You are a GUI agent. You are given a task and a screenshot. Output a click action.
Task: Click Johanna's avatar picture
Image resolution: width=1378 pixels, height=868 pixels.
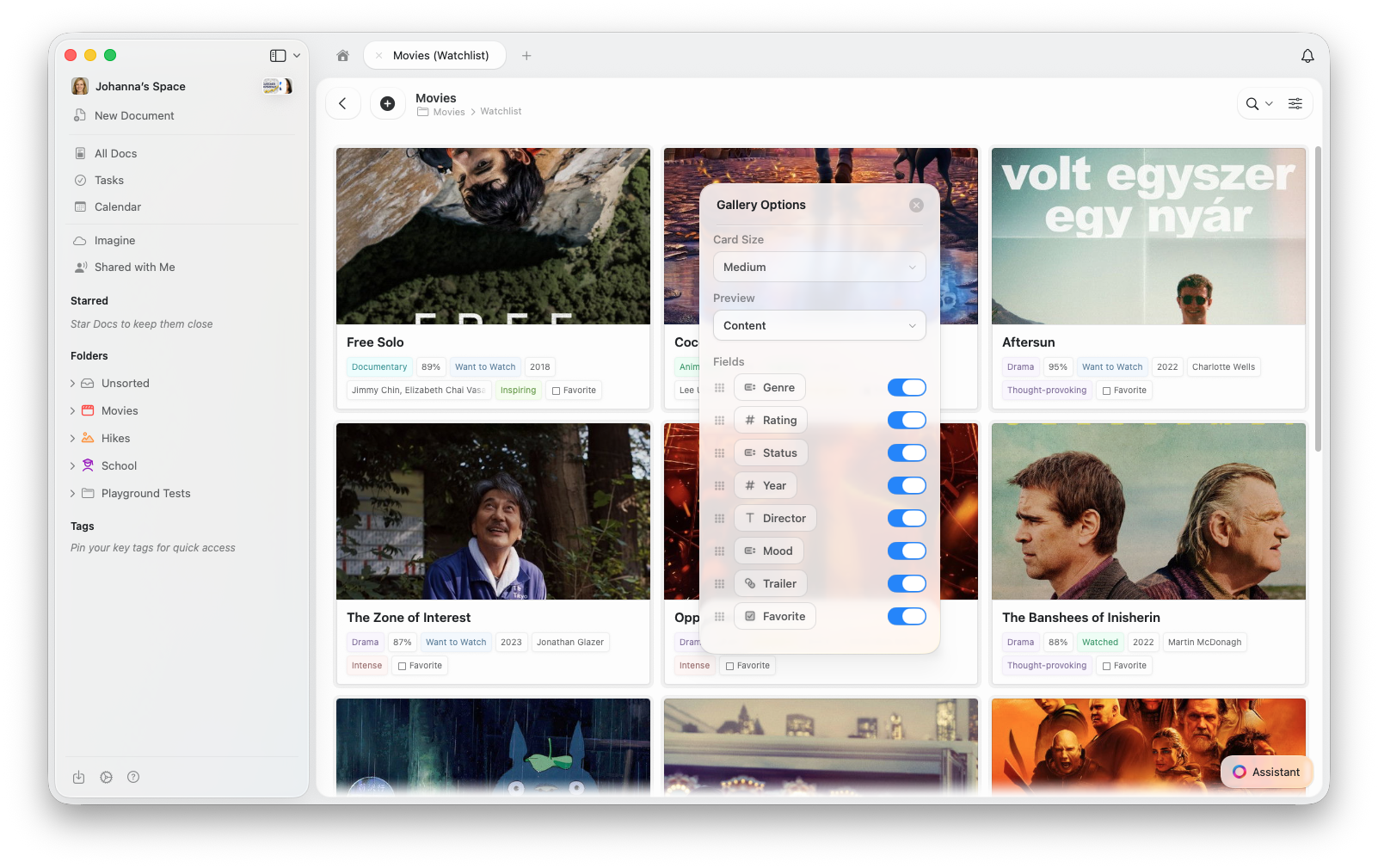(x=80, y=86)
